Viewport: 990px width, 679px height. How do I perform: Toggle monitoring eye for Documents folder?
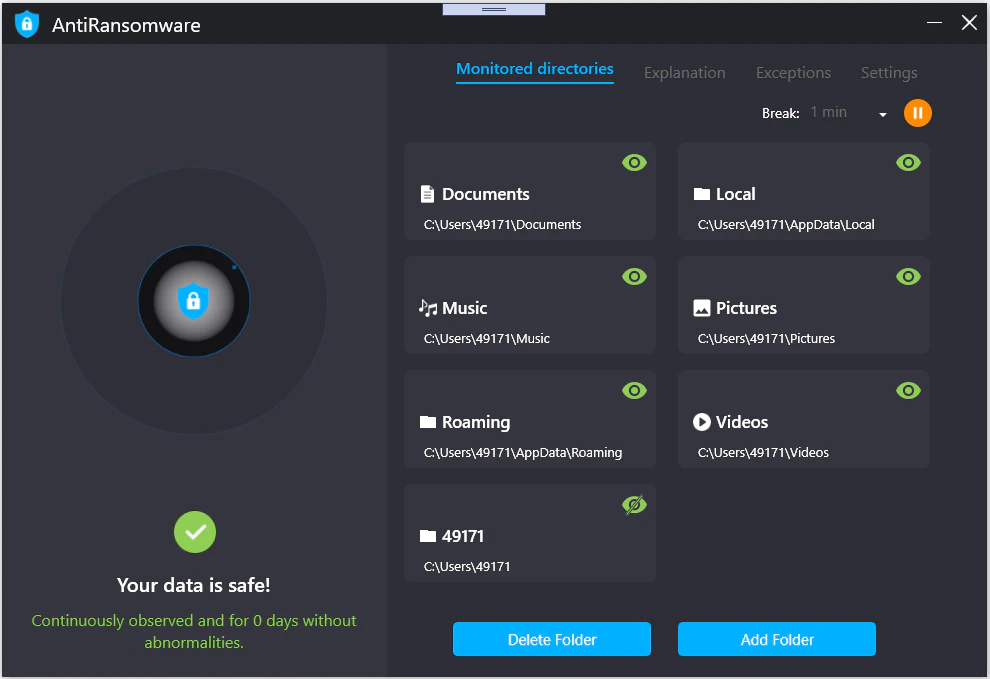click(634, 163)
